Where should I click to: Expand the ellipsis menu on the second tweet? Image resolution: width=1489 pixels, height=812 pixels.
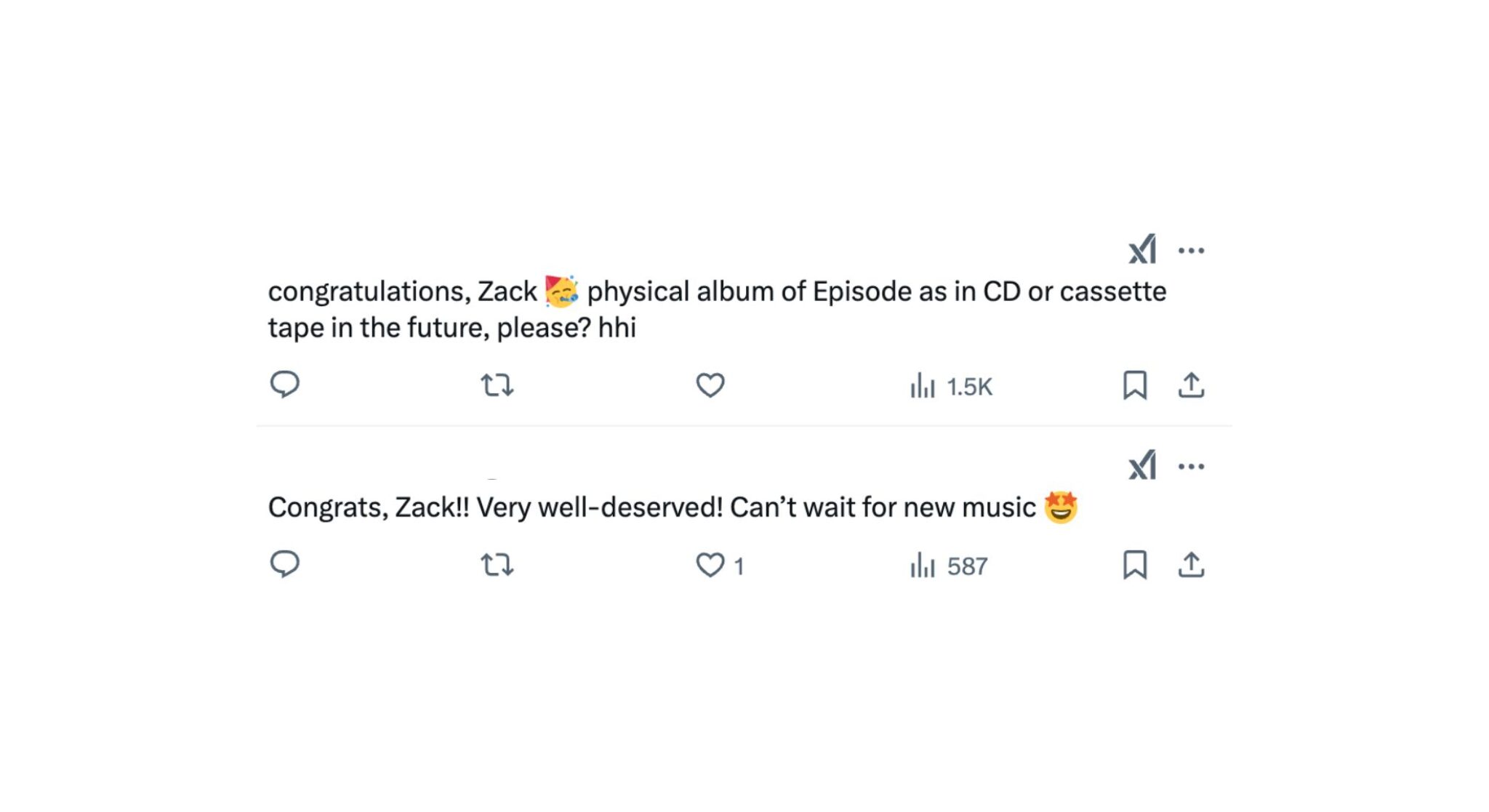(x=1192, y=466)
